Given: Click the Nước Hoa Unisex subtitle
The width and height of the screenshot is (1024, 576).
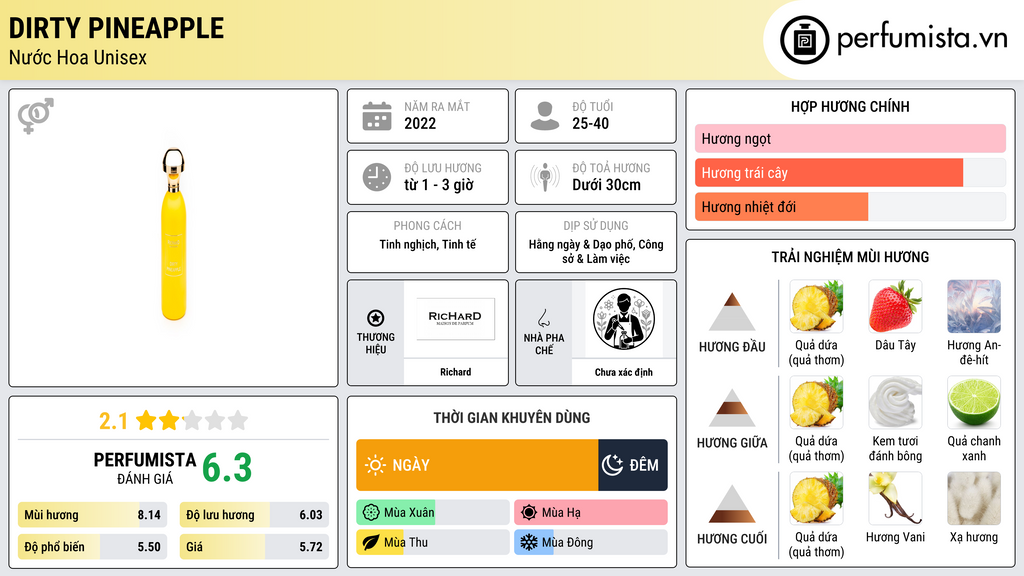Looking at the screenshot, I should 78,57.
